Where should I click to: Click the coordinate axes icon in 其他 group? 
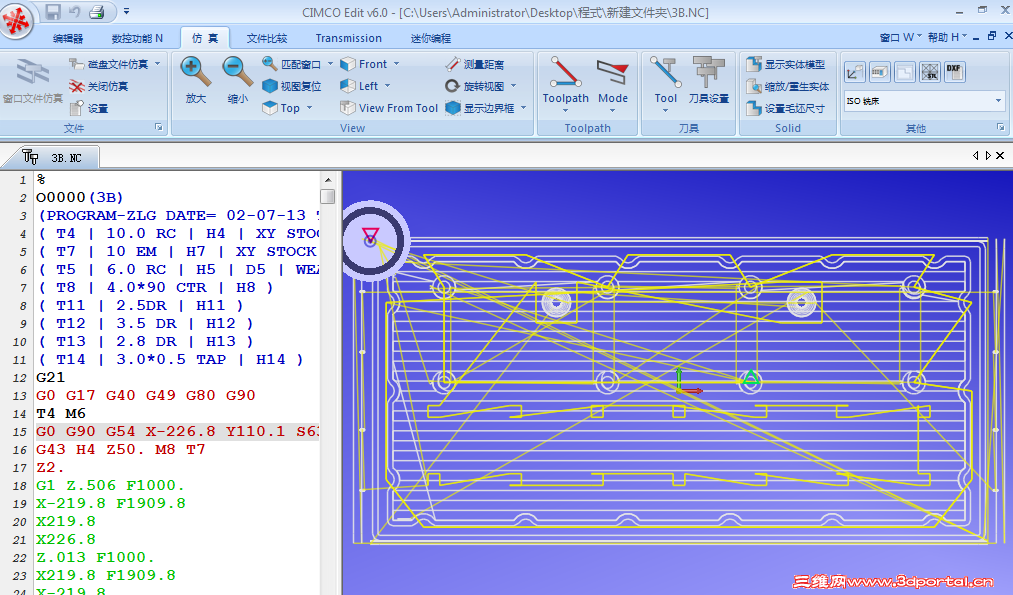[855, 72]
